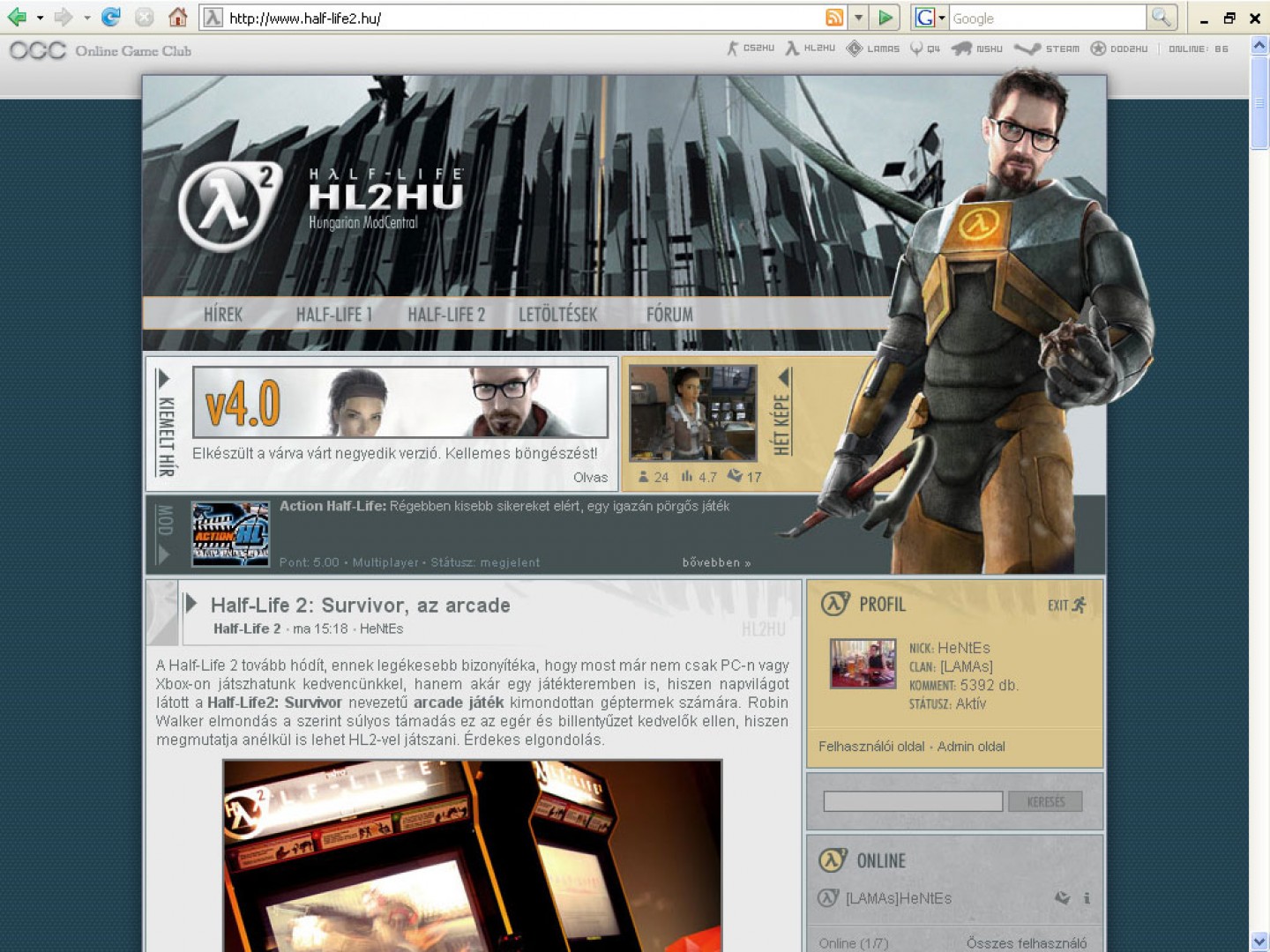Click the Online (1/7) text
This screenshot has height=952, width=1270.
853,943
